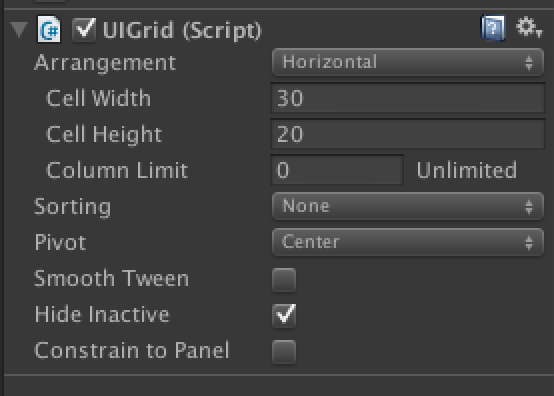Click the Cell Height input field
This screenshot has width=554, height=396.
pyautogui.click(x=408, y=134)
